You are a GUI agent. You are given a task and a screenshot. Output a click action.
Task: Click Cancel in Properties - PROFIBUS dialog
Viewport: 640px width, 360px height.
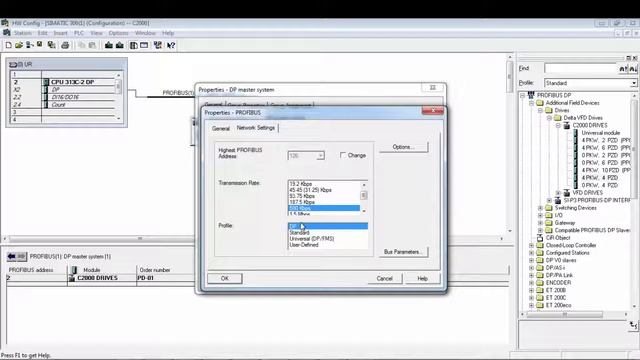(384, 278)
